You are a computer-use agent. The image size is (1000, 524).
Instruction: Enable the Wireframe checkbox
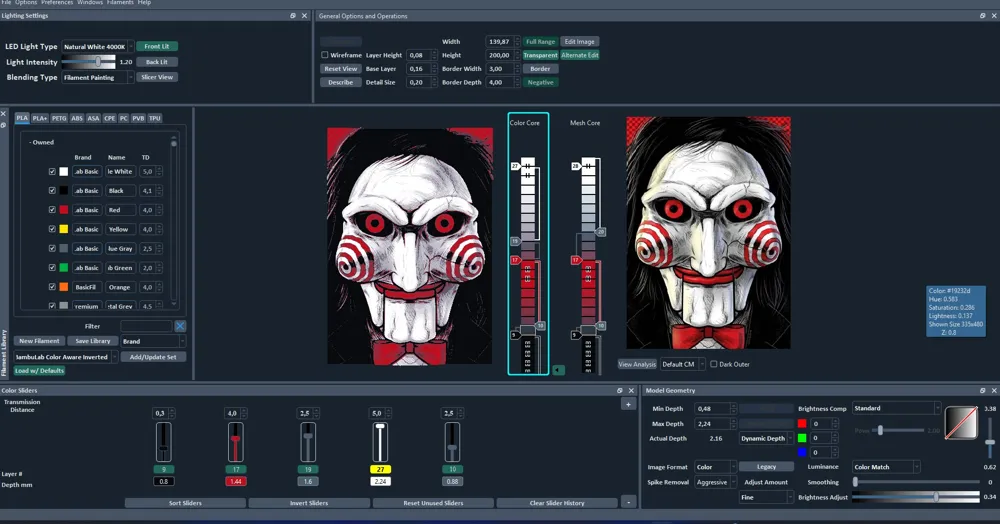[325, 55]
